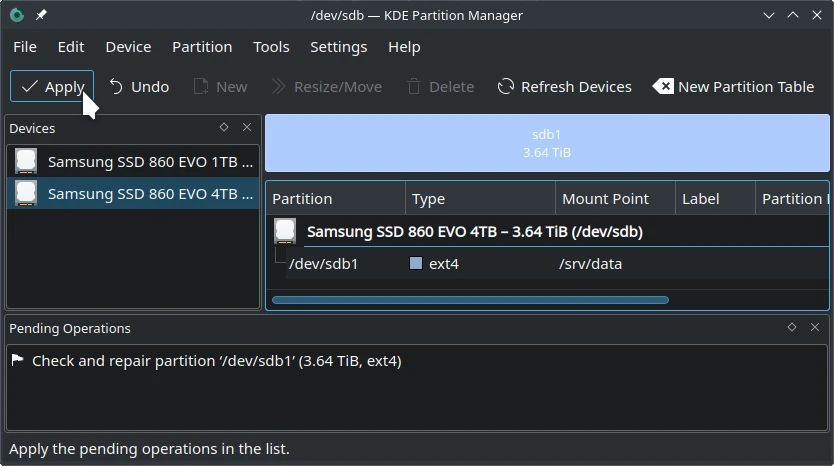Select Samsung SSD 860 EVO 4TB device
This screenshot has width=834, height=466.
click(134, 194)
